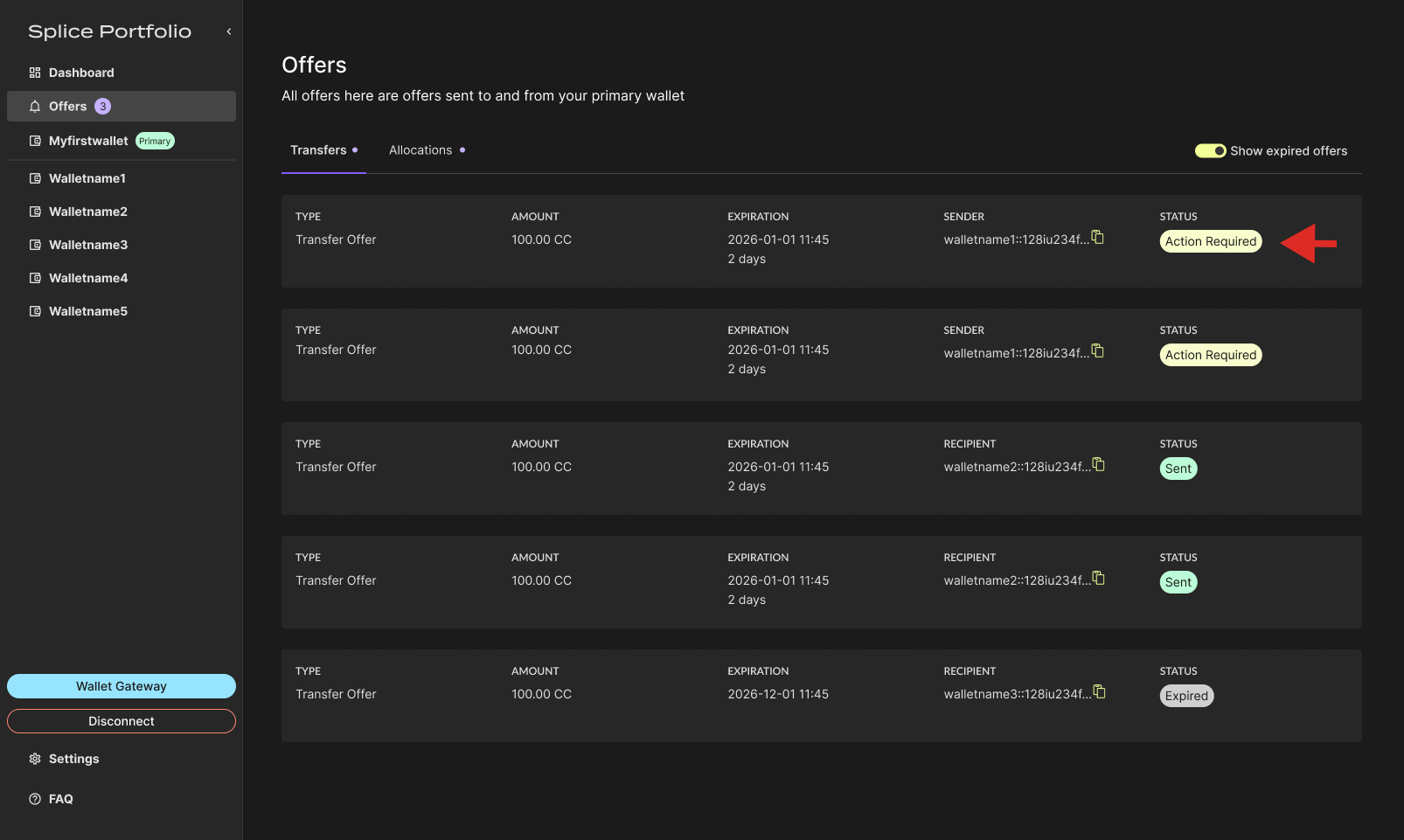
Task: Click the Offers page heading
Action: coord(314,65)
